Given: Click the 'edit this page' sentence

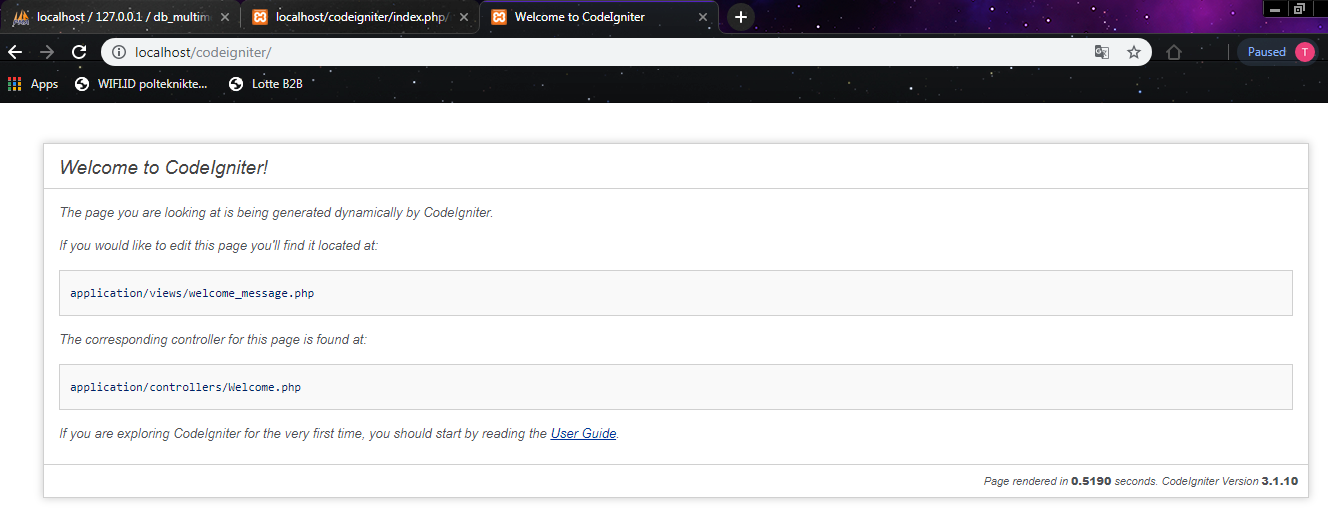Looking at the screenshot, I should coord(219,245).
